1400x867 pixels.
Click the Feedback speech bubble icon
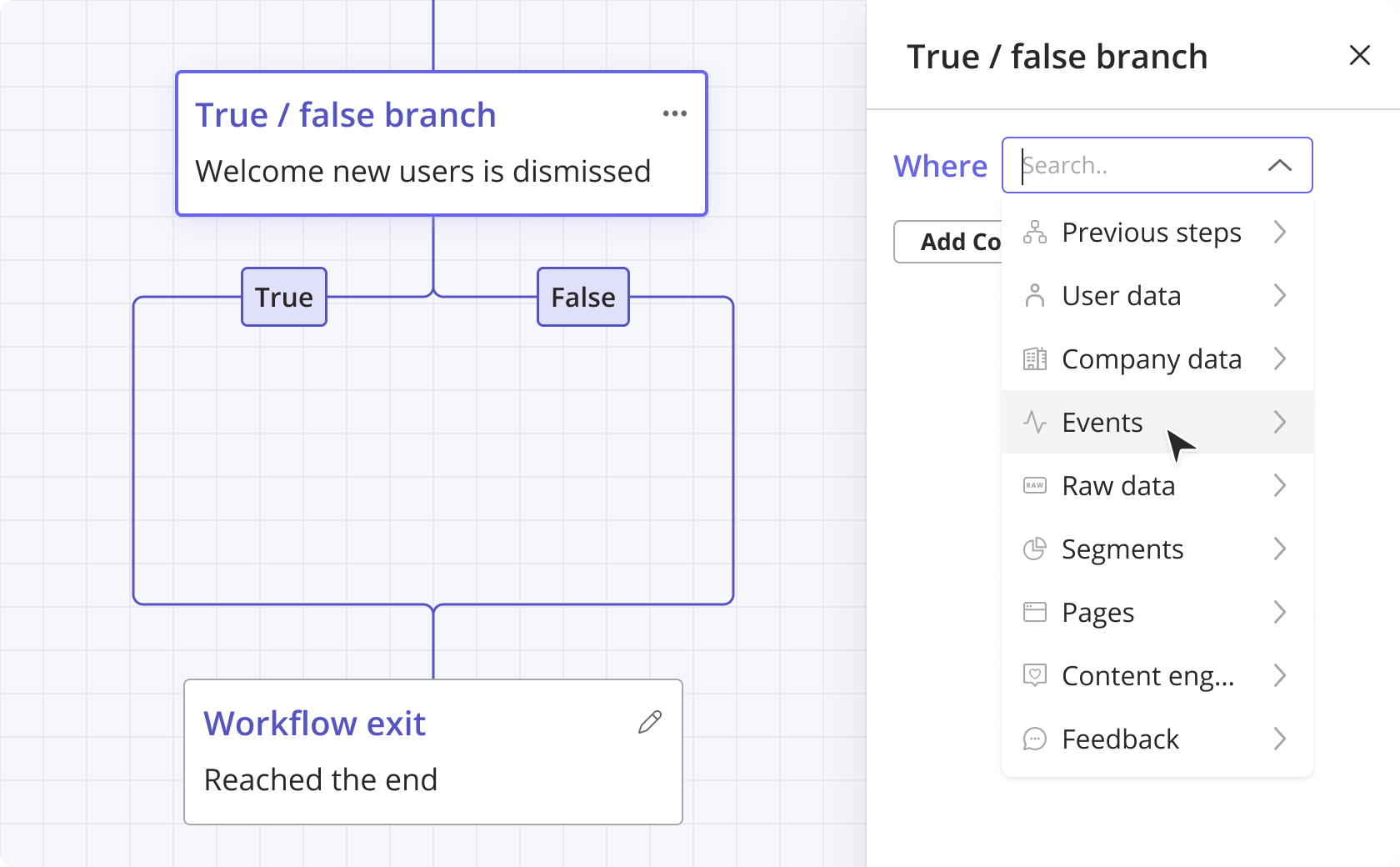pos(1034,739)
